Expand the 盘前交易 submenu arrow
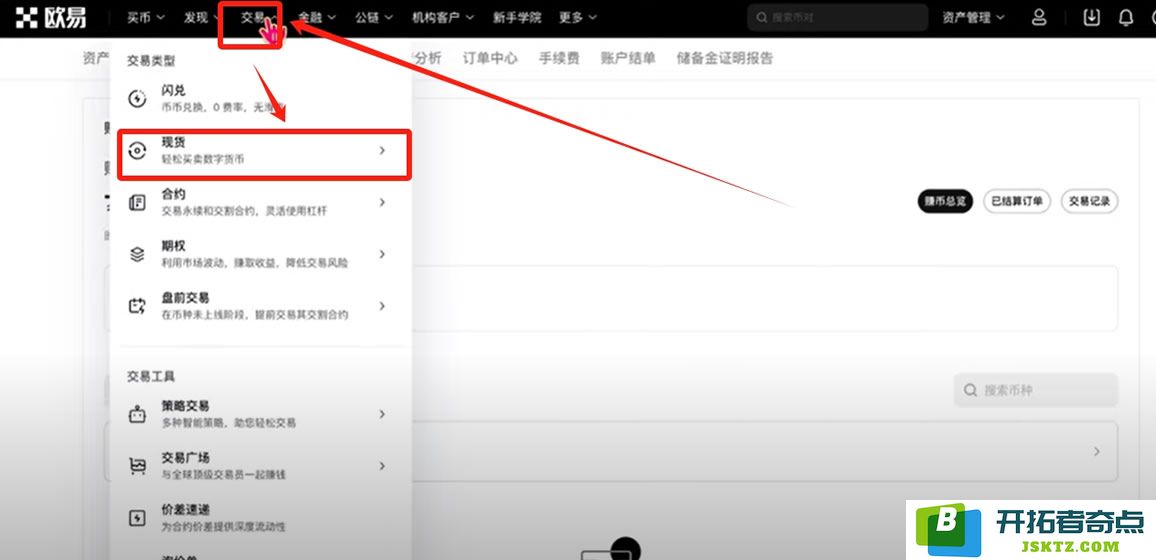The image size is (1156, 560). (382, 305)
